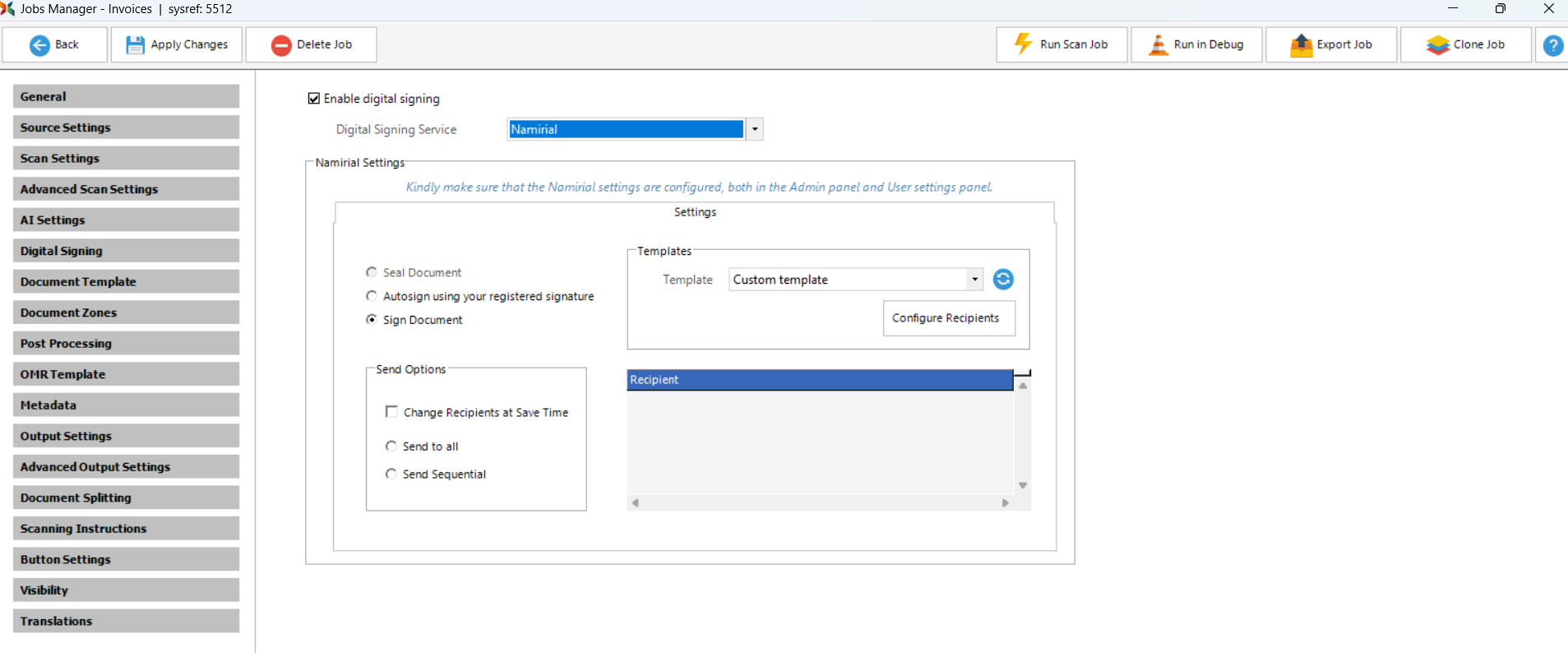Choose Send Sequential radio button
This screenshot has height=653, width=1568.
[x=391, y=474]
